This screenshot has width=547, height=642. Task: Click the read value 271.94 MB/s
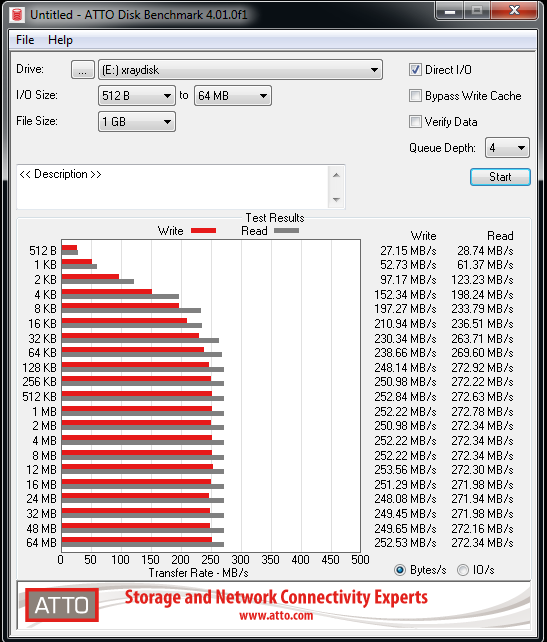[482, 499]
